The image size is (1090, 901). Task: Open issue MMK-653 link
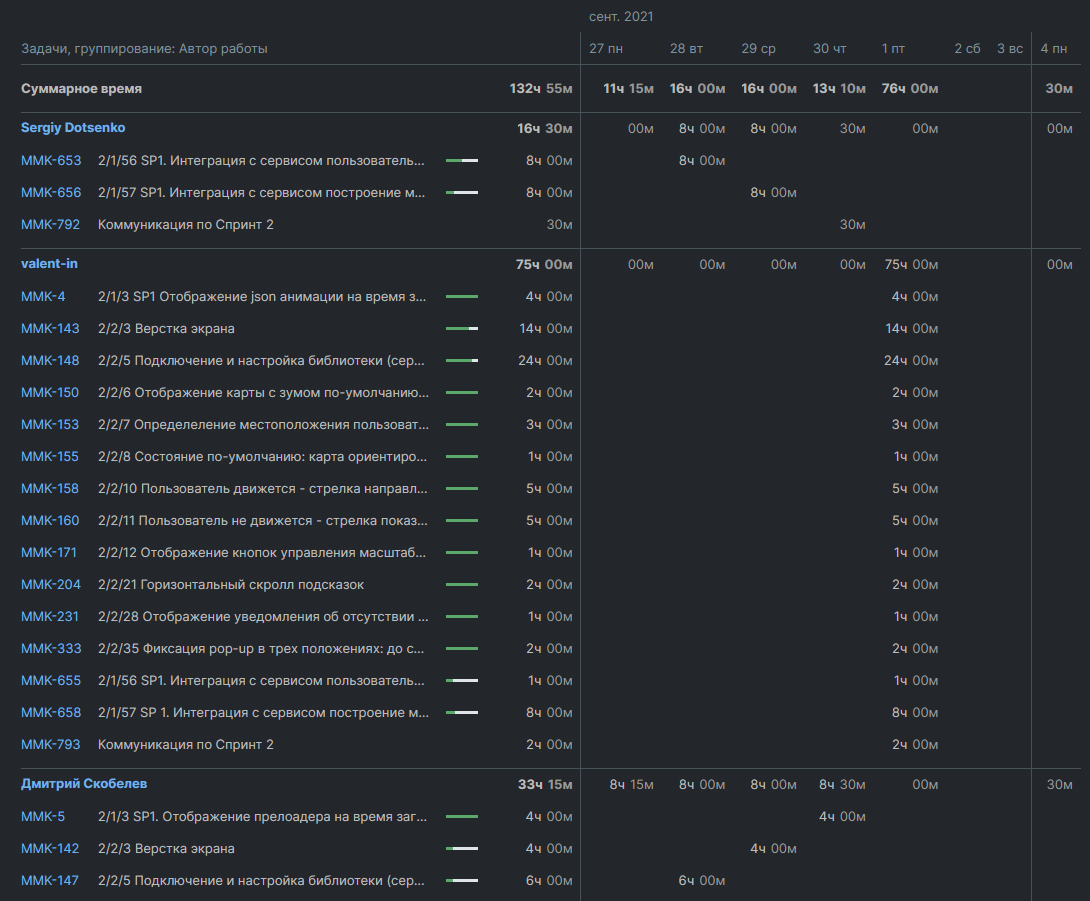point(50,161)
